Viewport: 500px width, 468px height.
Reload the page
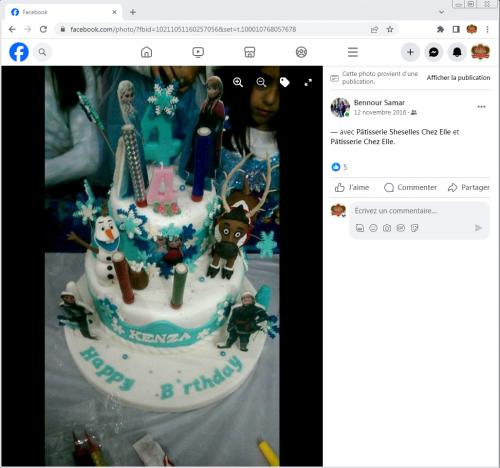pyautogui.click(x=43, y=29)
